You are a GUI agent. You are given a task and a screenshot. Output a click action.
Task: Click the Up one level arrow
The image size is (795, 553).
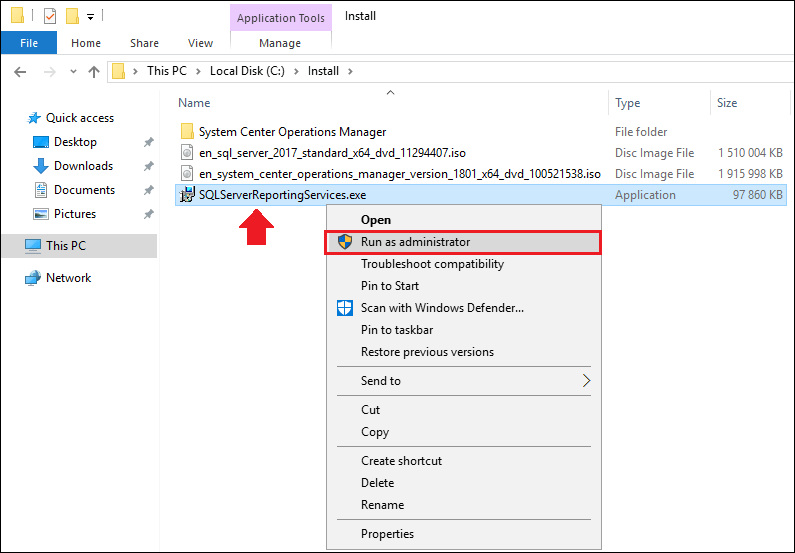tap(94, 71)
